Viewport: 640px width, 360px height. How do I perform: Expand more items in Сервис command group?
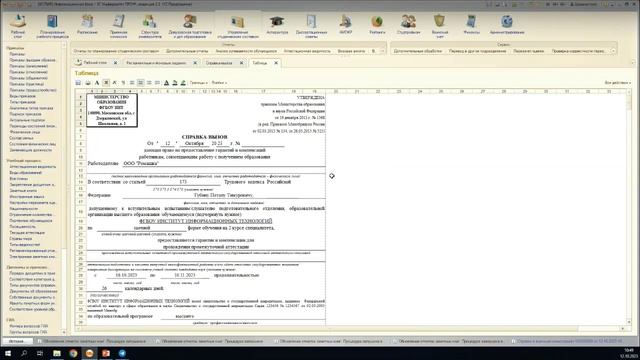point(613,51)
